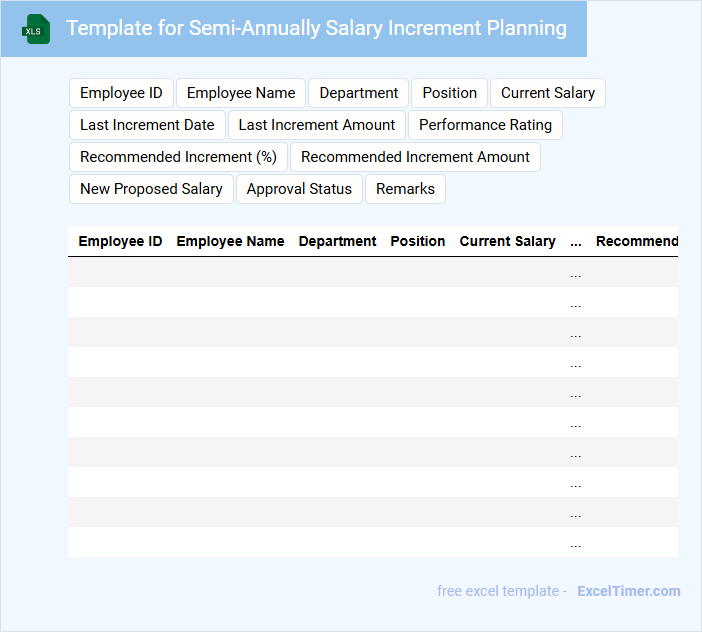Choose the Position tag
The height and width of the screenshot is (632, 702).
[x=449, y=93]
